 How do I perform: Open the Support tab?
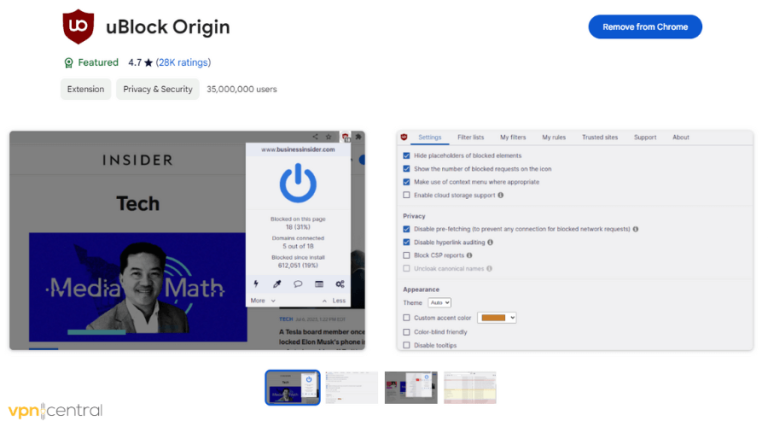[x=645, y=138]
